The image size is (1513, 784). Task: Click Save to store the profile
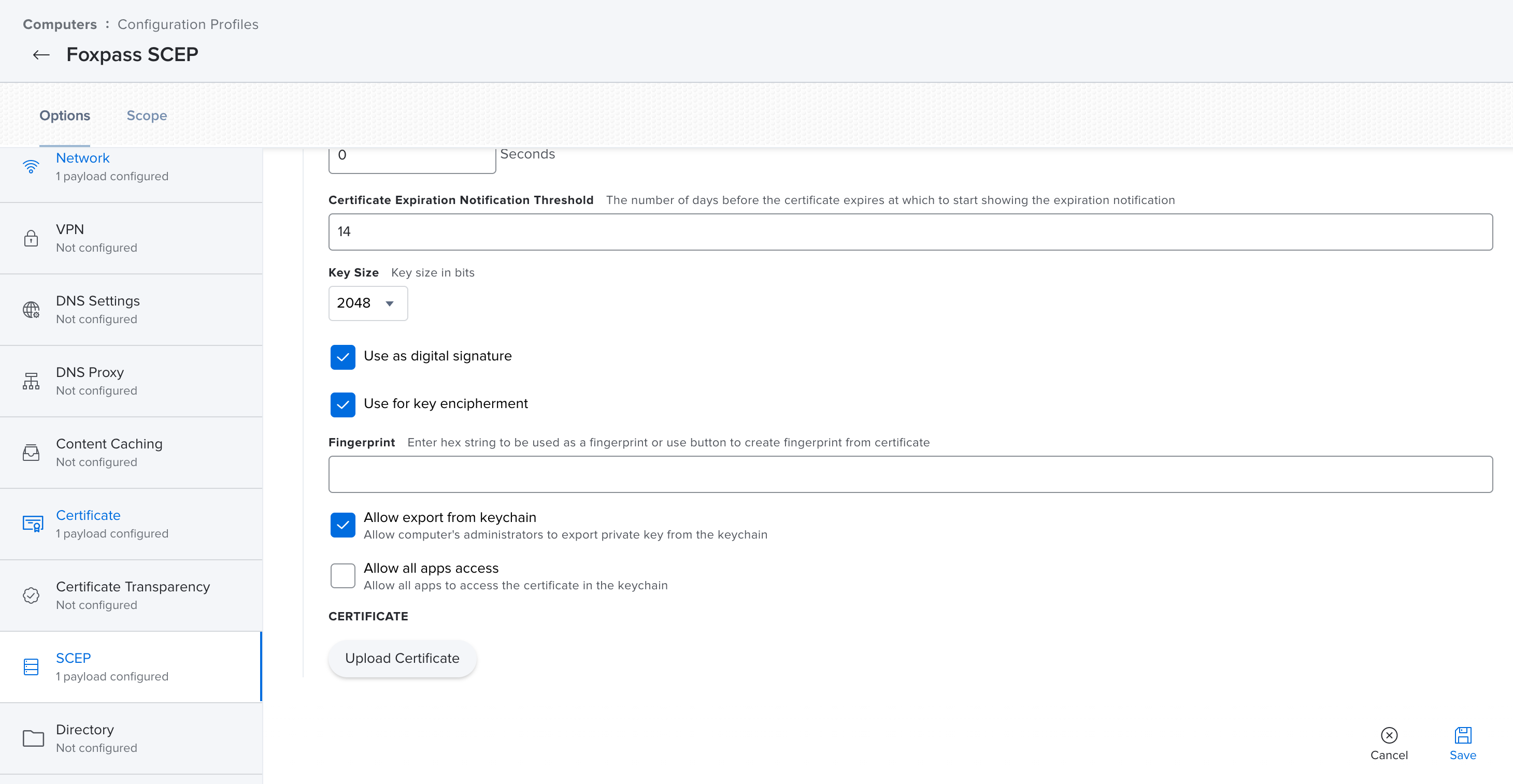coord(1462,743)
